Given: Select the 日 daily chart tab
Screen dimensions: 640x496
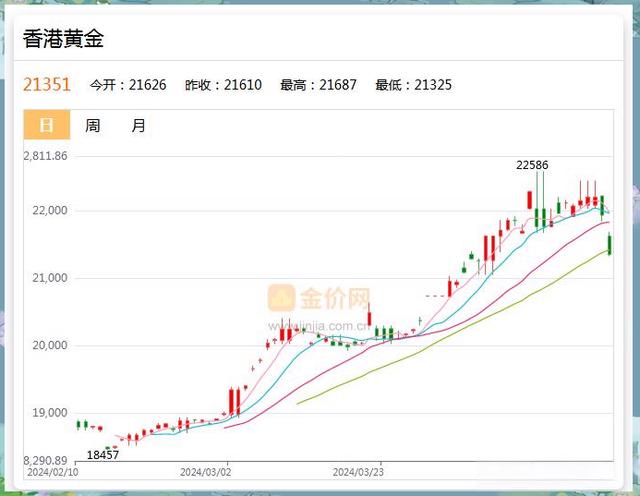Looking at the screenshot, I should [x=47, y=125].
